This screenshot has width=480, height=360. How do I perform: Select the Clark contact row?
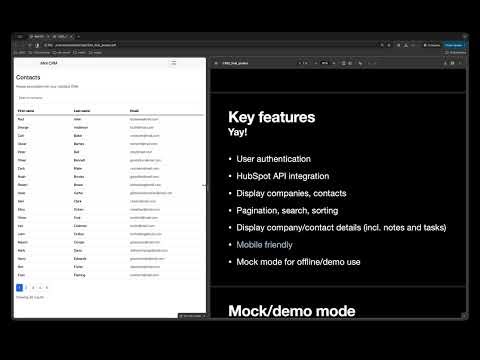click(x=110, y=201)
